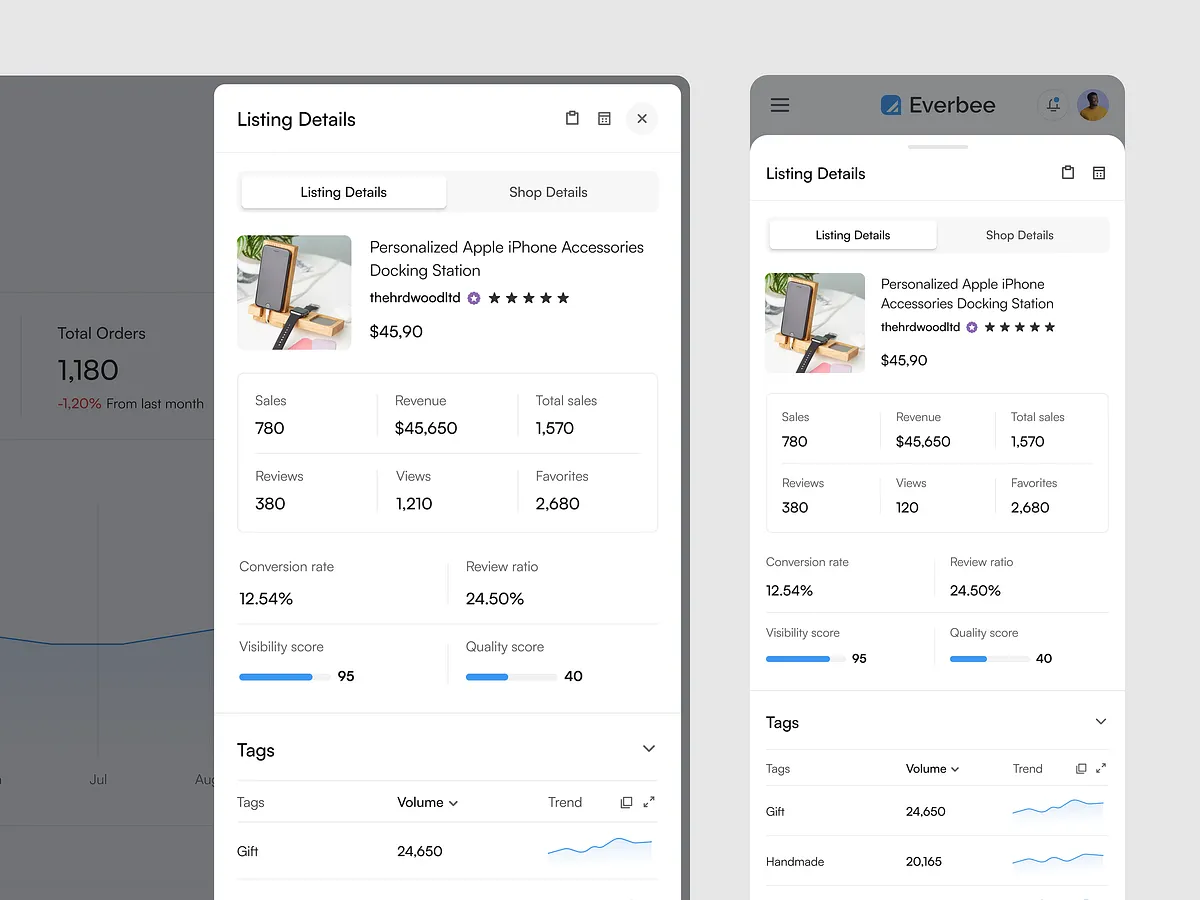Open the calculator icon next to clipboard
This screenshot has height=900, width=1200.
coord(604,117)
